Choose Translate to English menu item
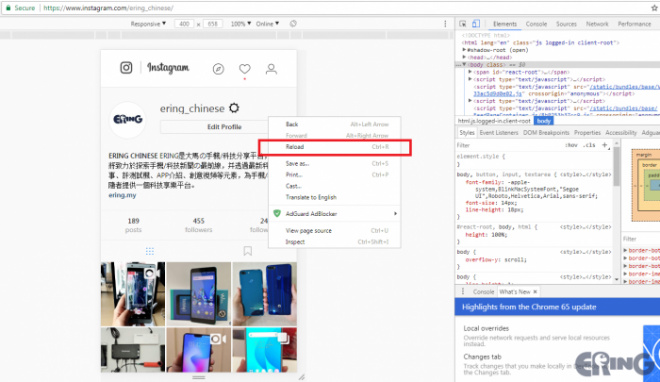 point(335,197)
